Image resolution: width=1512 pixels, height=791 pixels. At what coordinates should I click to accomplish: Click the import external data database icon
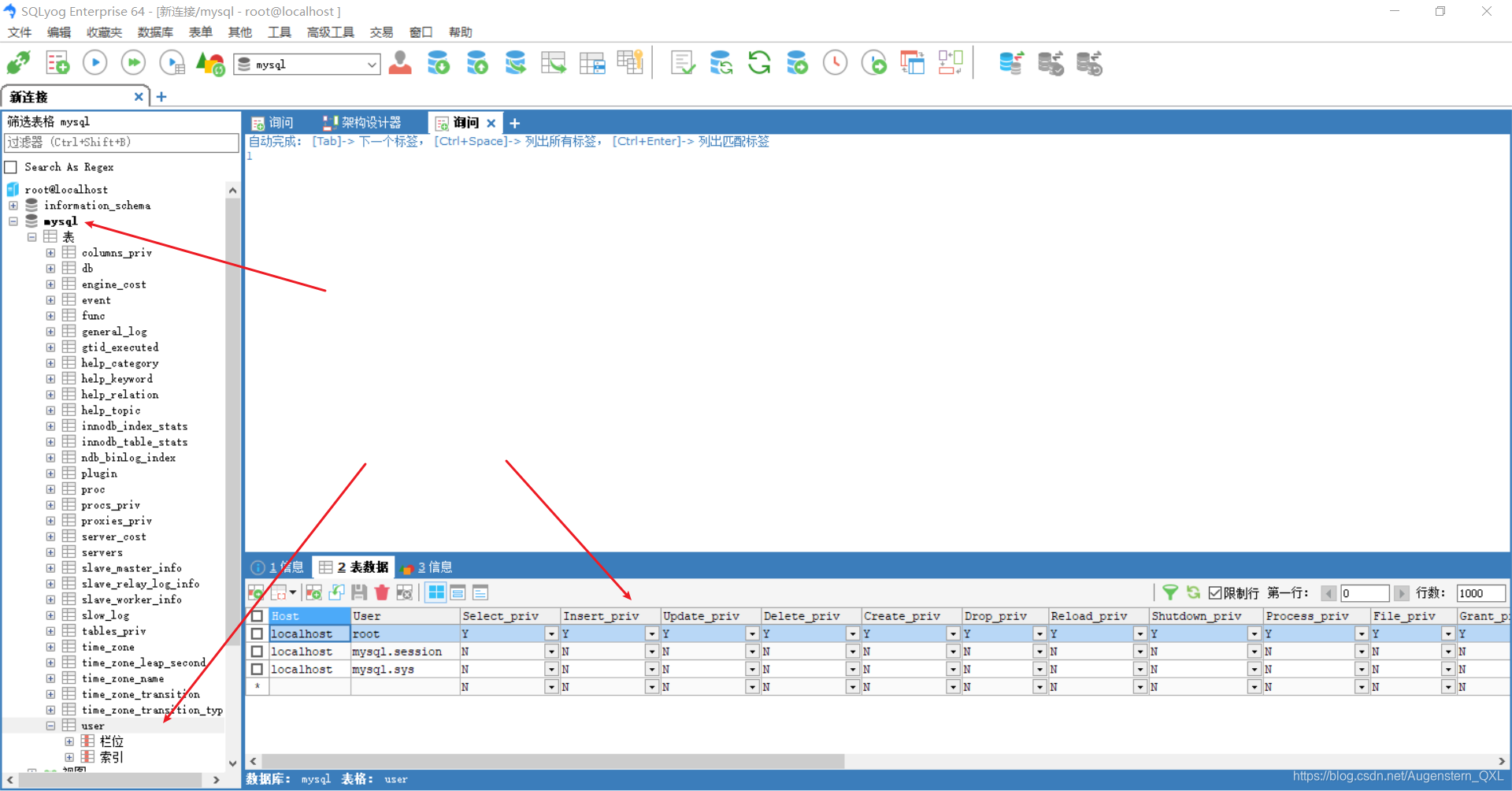tap(797, 63)
